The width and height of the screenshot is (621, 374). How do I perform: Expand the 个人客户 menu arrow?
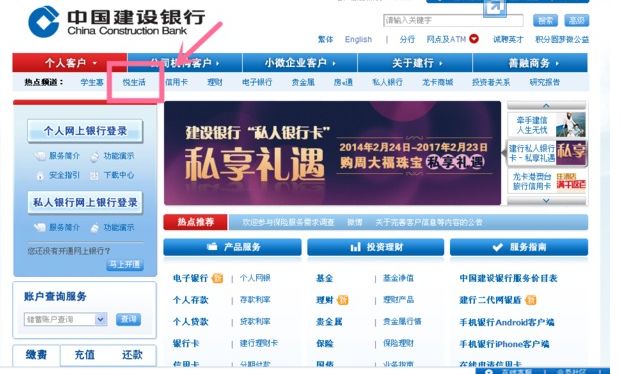[x=95, y=63]
